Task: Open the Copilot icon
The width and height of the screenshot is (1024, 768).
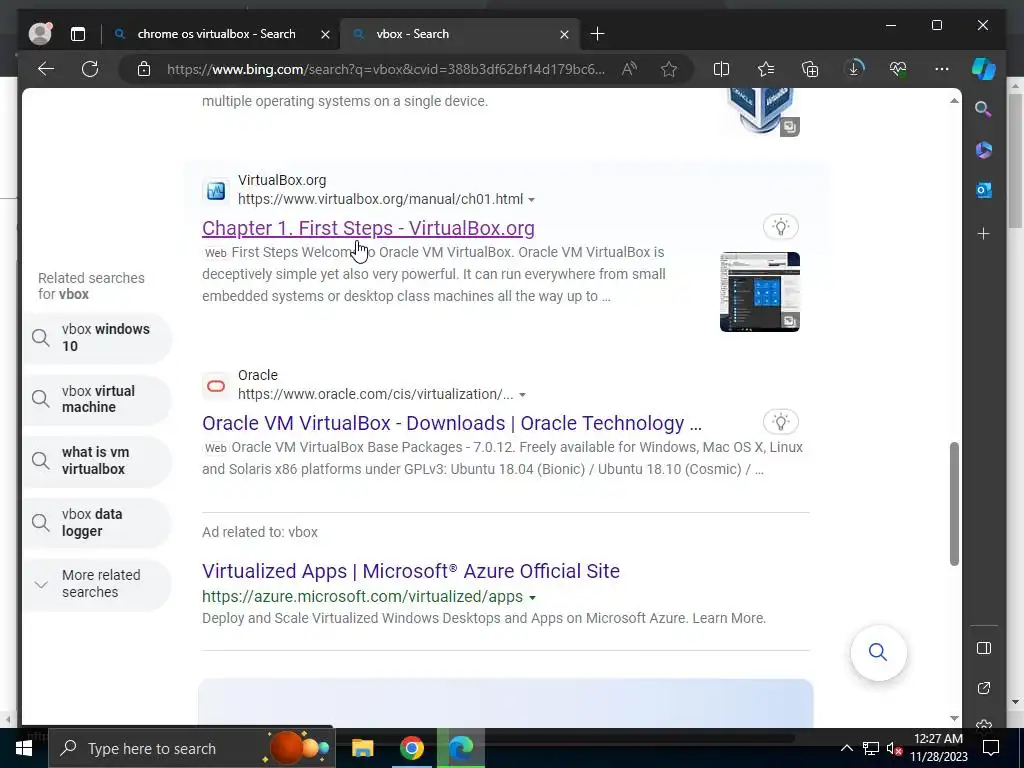Action: (x=984, y=69)
